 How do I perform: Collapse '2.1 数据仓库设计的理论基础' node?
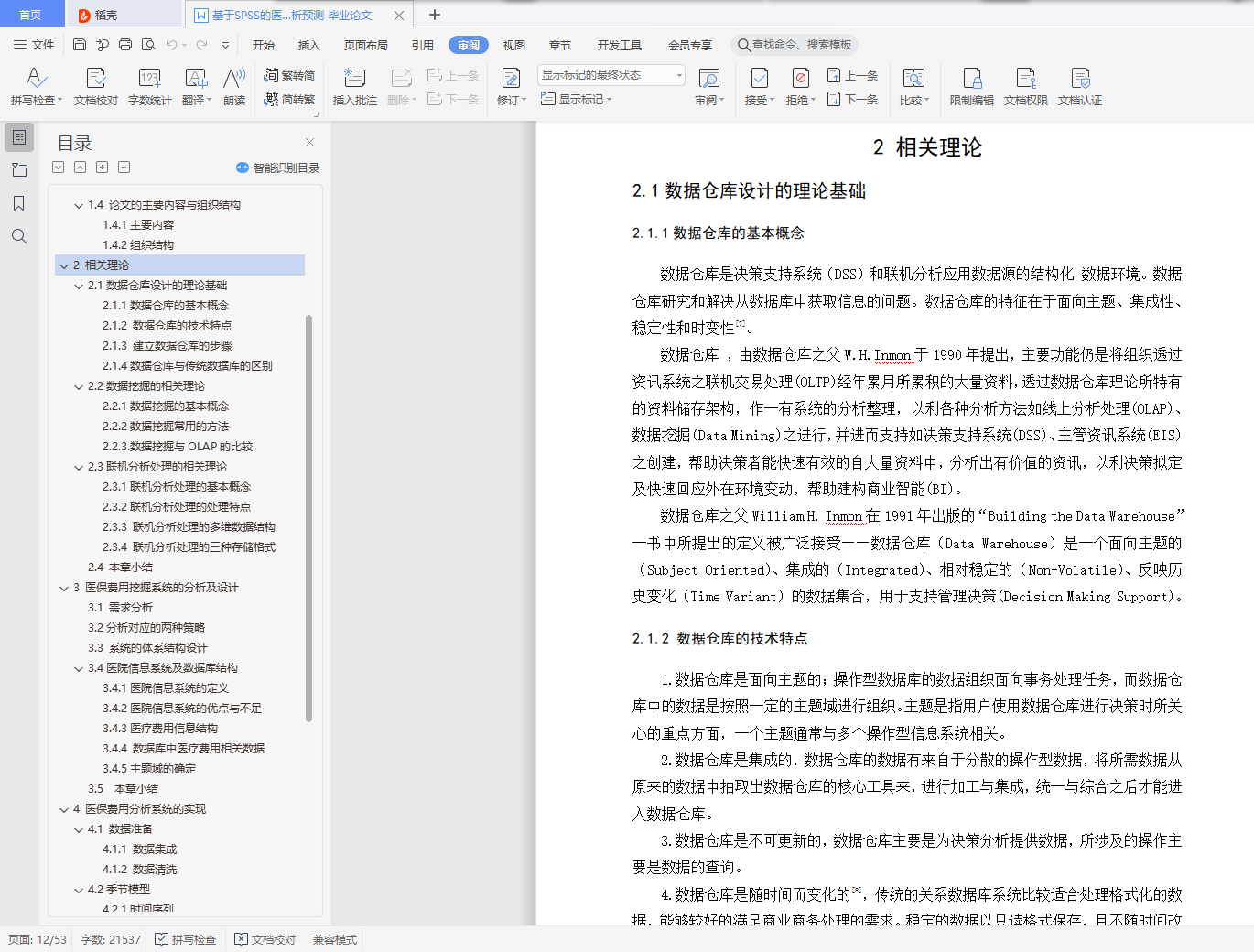pyautogui.click(x=79, y=286)
